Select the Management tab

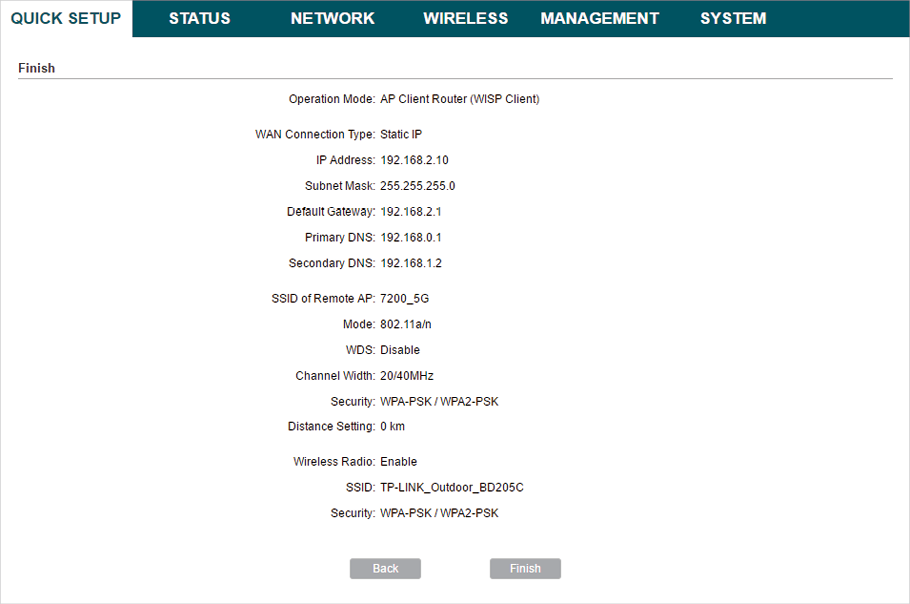[599, 19]
